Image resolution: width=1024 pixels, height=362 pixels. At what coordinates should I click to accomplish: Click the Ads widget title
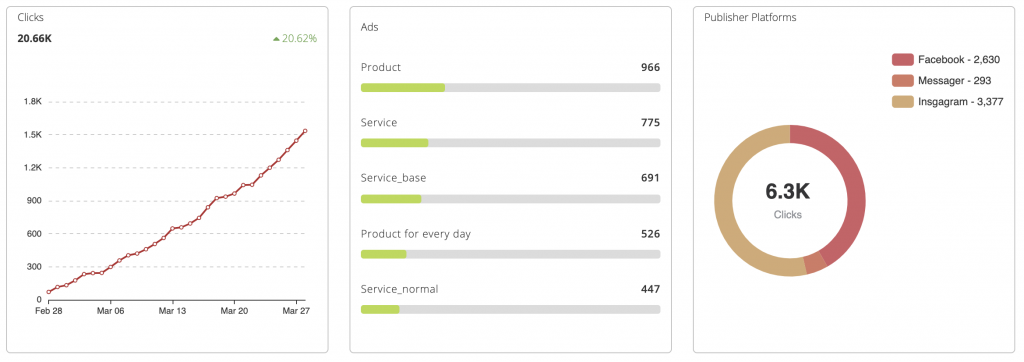[370, 27]
